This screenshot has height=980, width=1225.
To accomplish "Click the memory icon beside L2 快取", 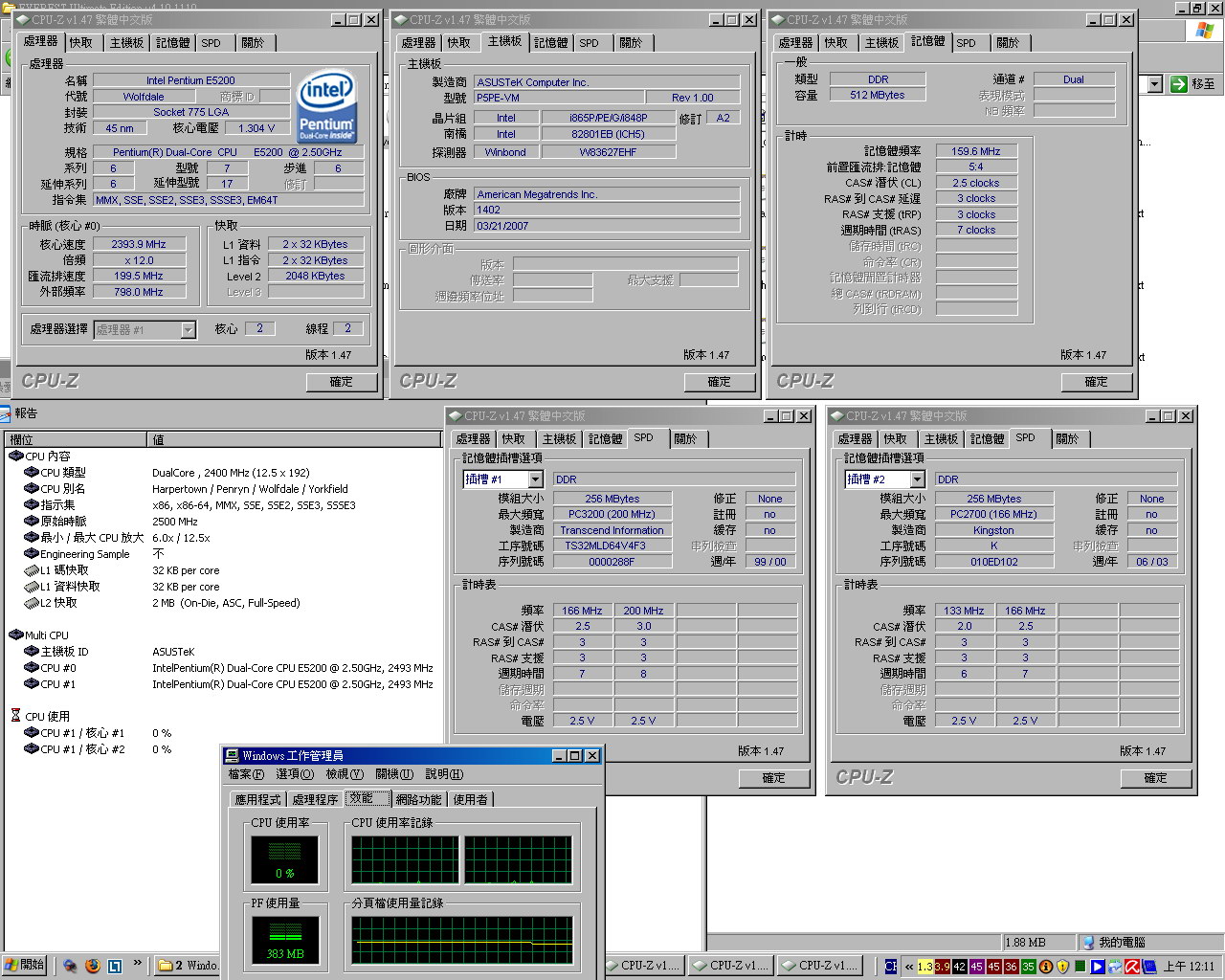I will 31,603.
